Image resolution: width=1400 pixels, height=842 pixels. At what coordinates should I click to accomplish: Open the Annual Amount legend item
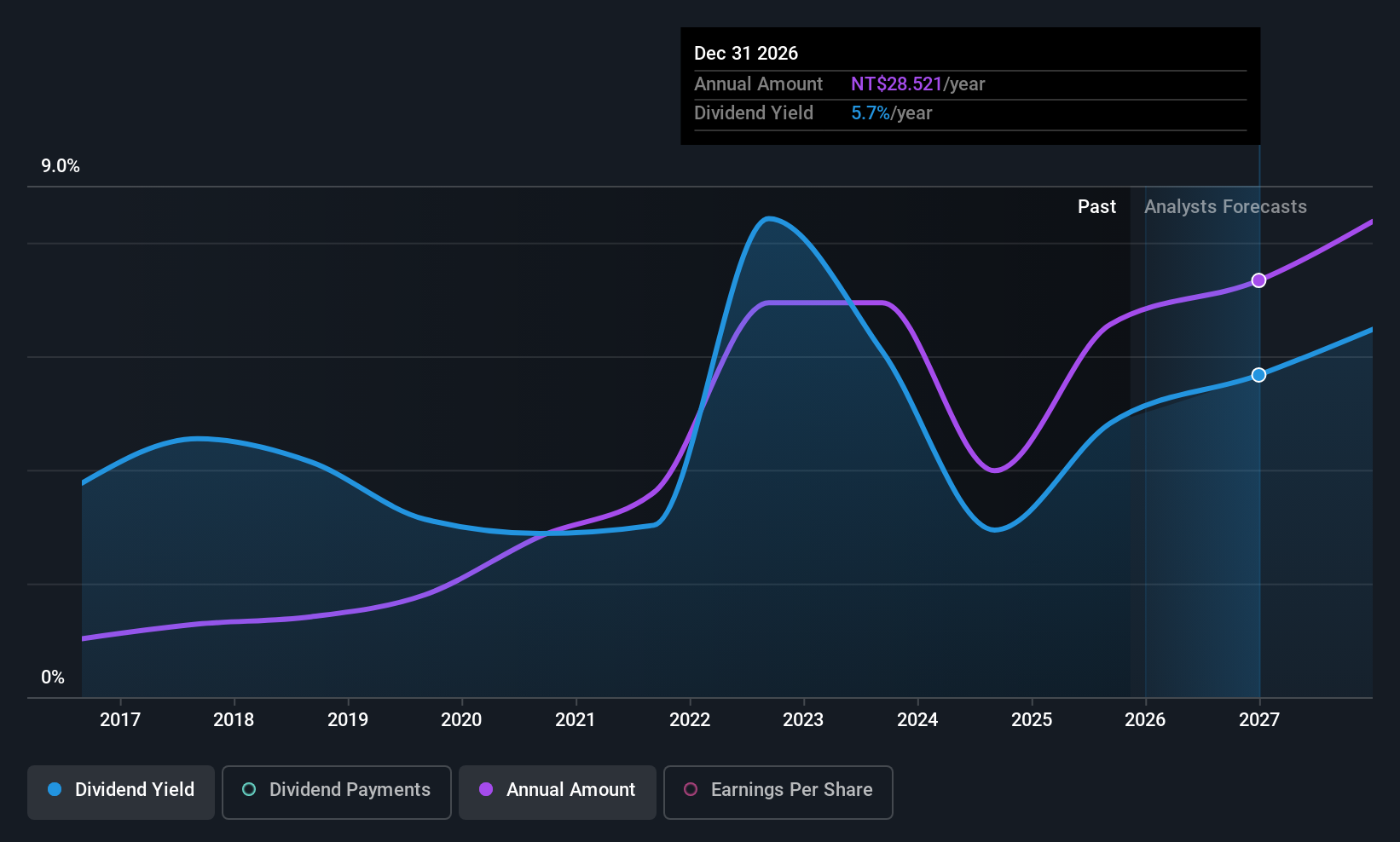tap(557, 792)
